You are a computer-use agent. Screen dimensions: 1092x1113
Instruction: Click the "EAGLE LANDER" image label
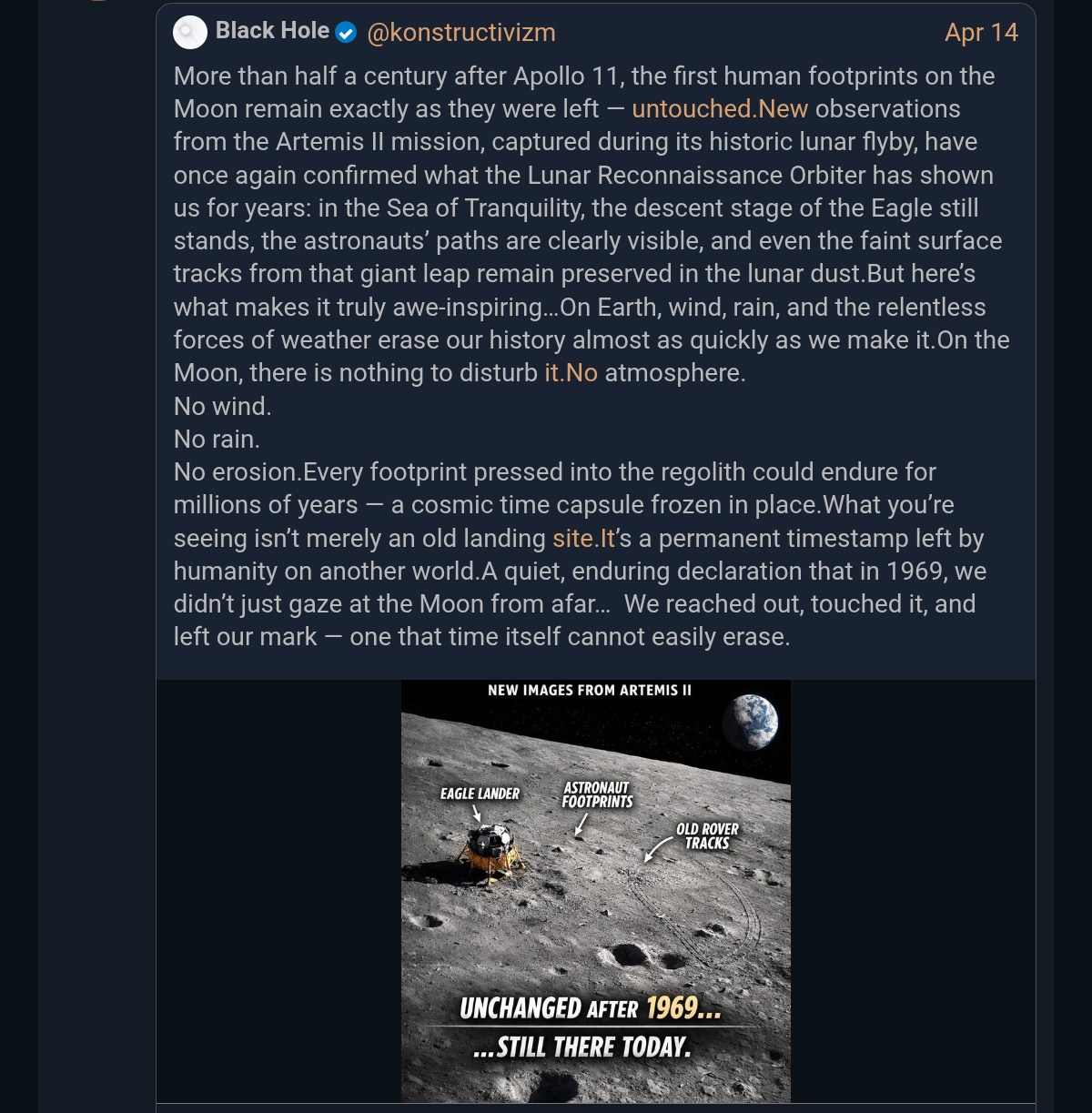480,794
